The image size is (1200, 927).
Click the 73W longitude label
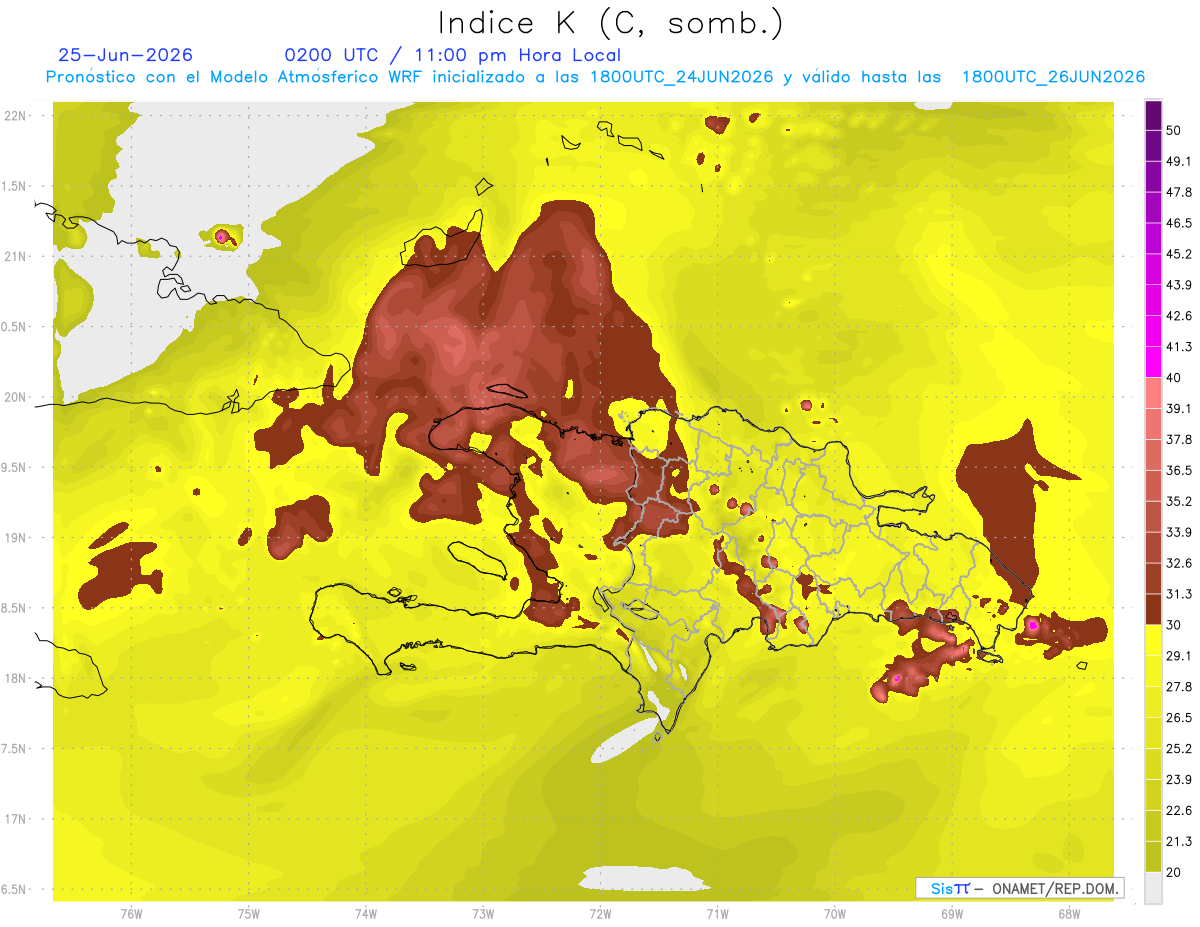click(483, 913)
